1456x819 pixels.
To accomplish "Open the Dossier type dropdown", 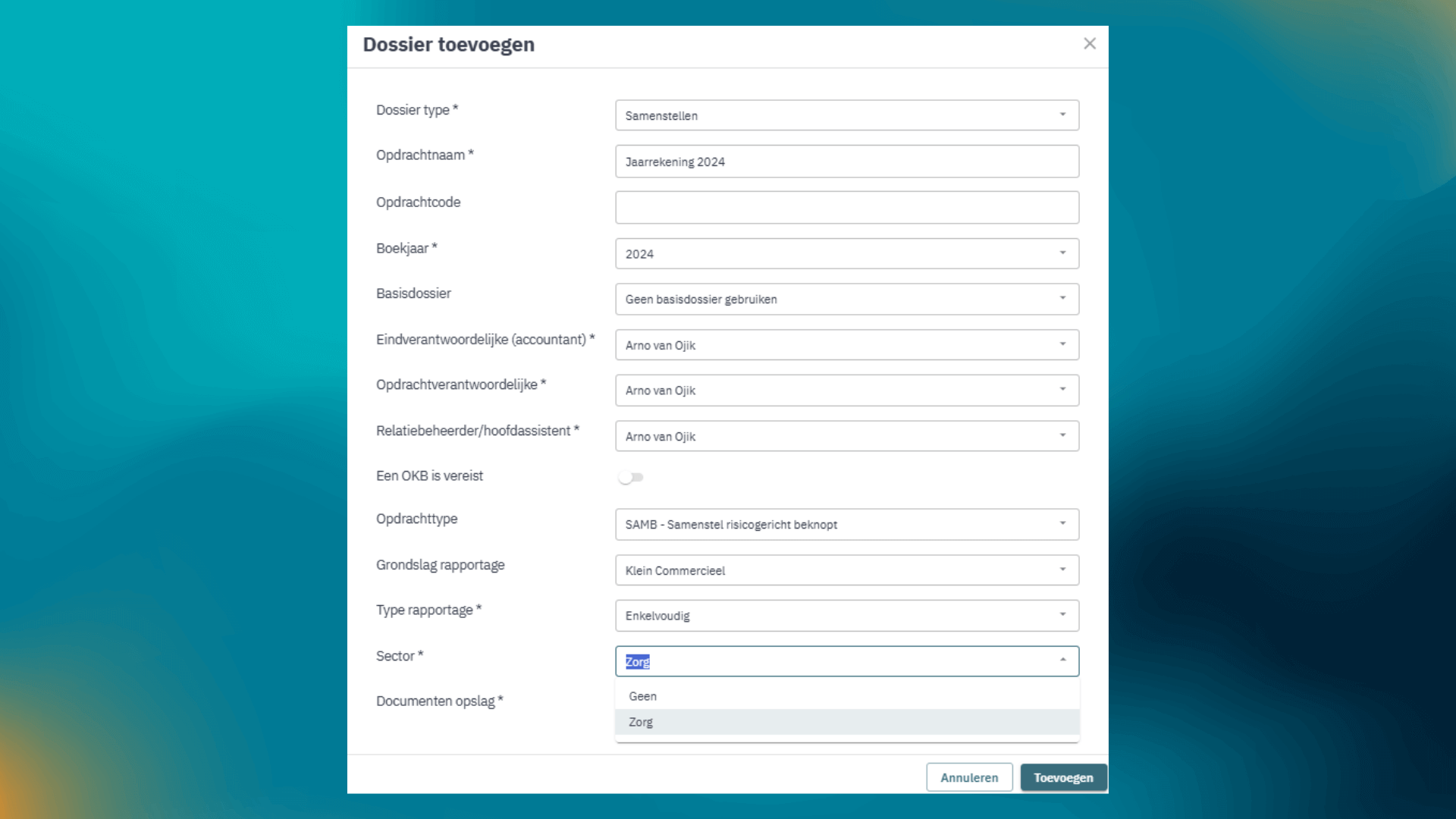I will pos(847,115).
